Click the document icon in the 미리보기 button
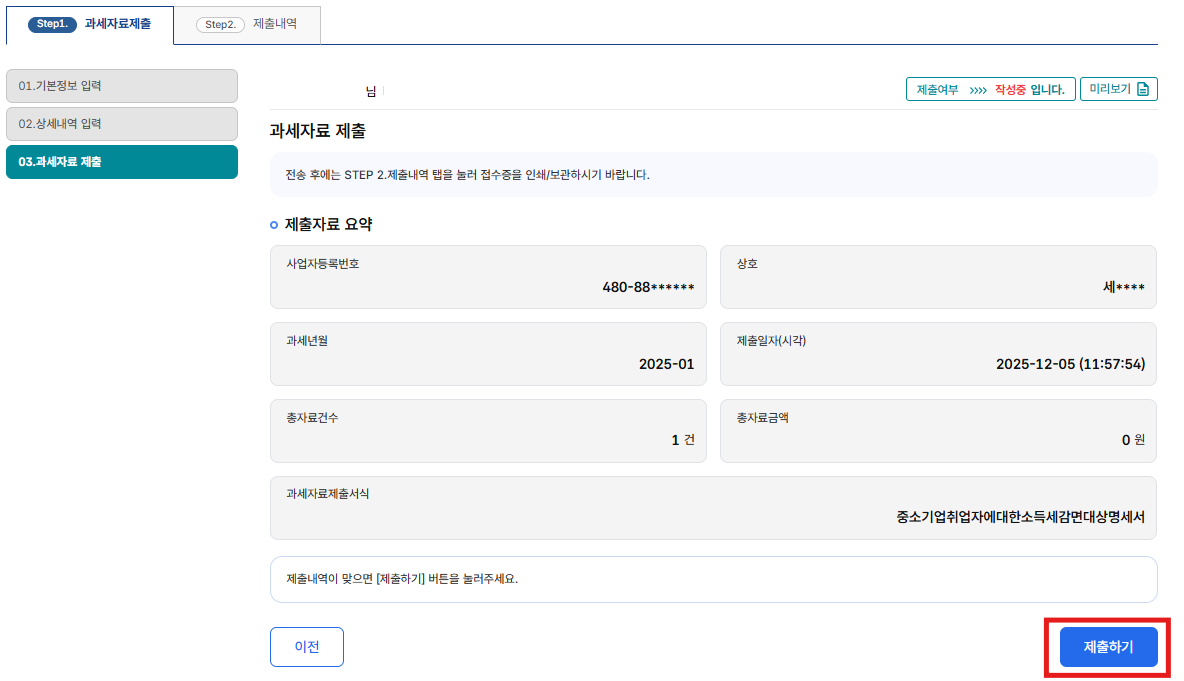 click(1143, 90)
